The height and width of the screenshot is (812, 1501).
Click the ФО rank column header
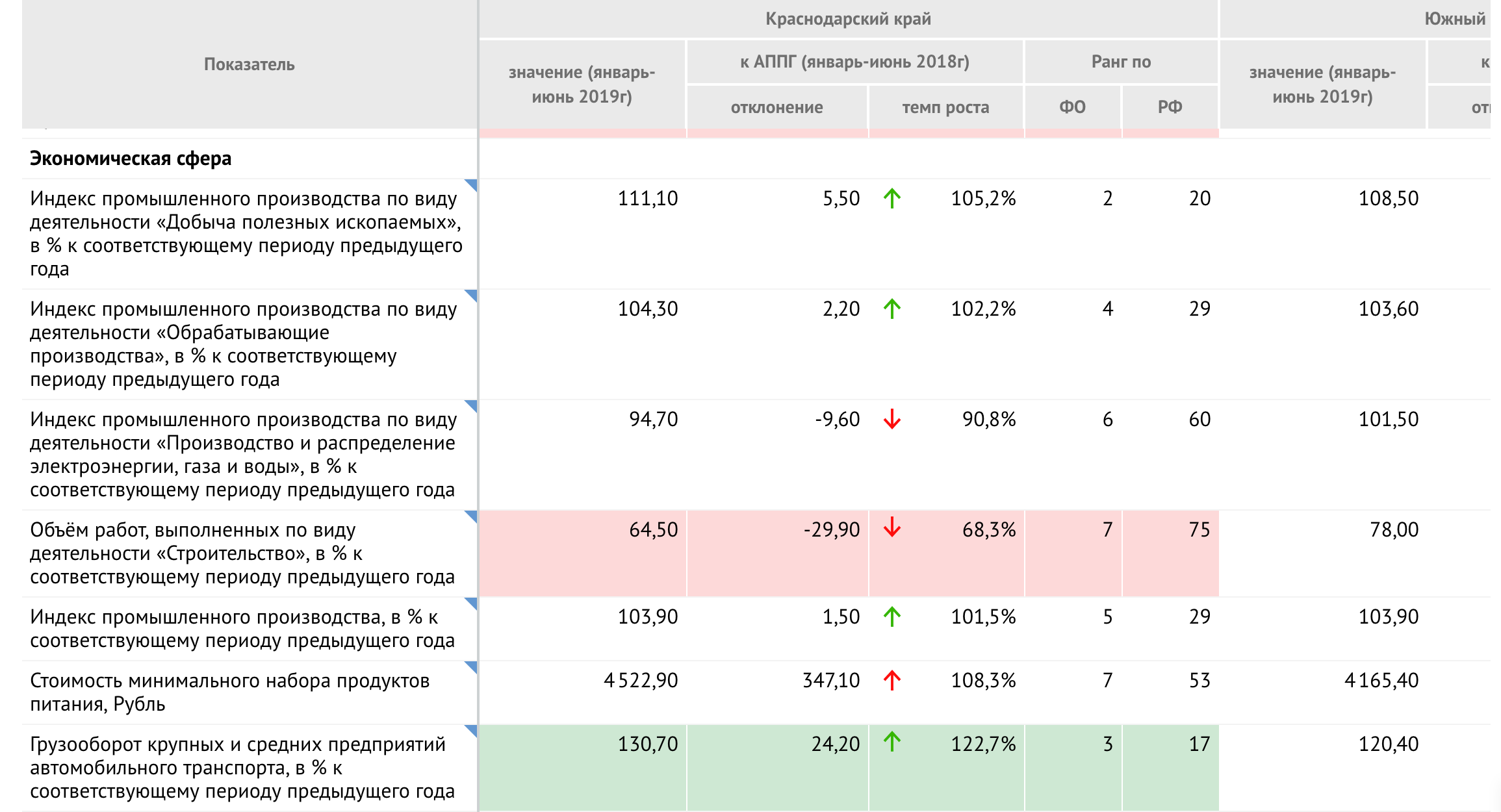point(1072,107)
